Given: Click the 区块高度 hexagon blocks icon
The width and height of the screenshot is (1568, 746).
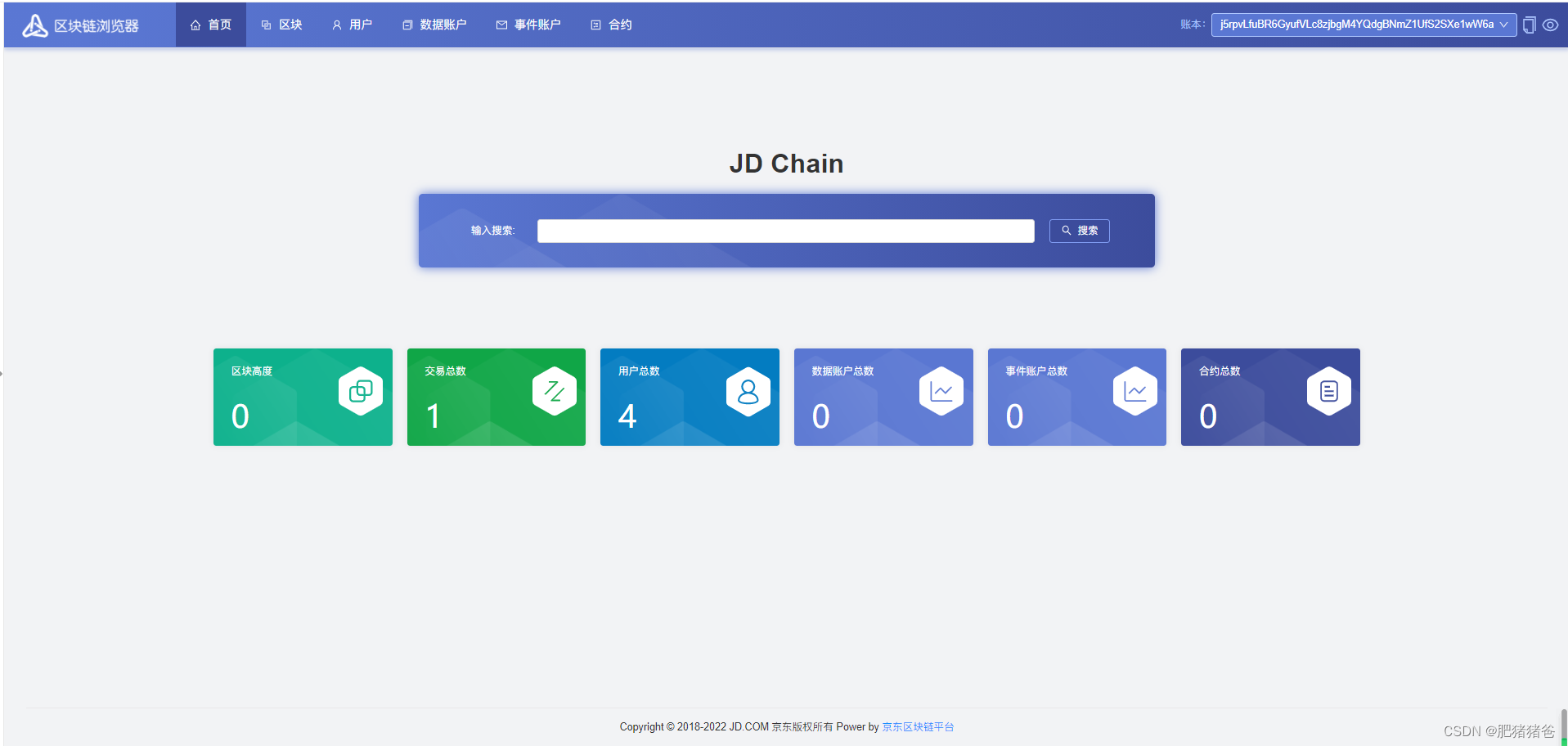Looking at the screenshot, I should (x=361, y=391).
